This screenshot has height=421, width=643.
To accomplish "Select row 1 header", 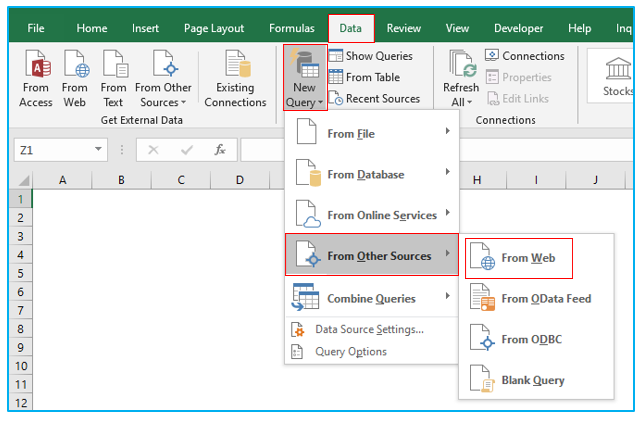I will (21, 199).
